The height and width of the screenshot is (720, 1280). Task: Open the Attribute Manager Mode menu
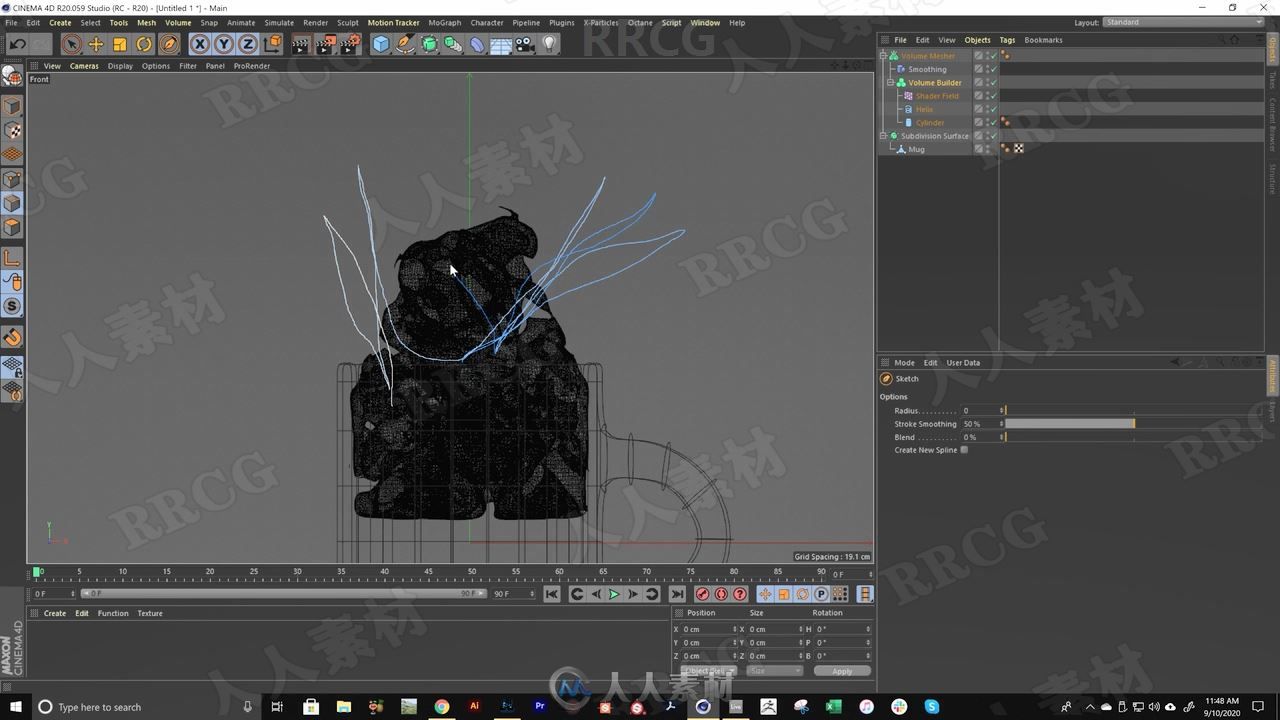pyautogui.click(x=904, y=363)
